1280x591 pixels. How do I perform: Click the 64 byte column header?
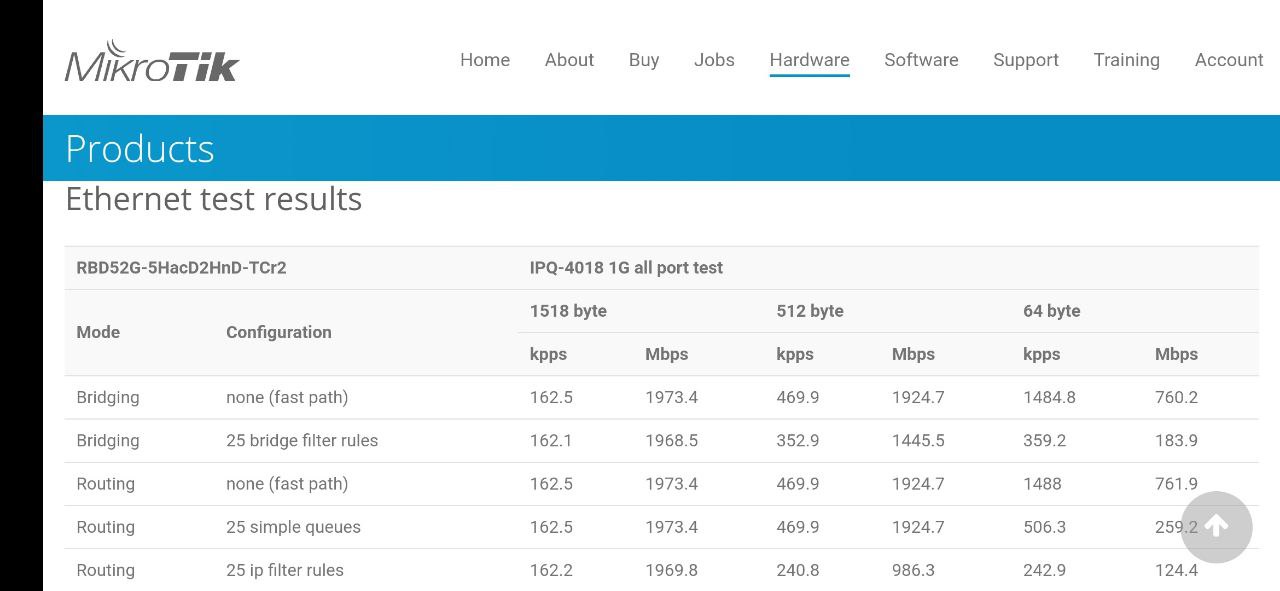pyautogui.click(x=1052, y=311)
